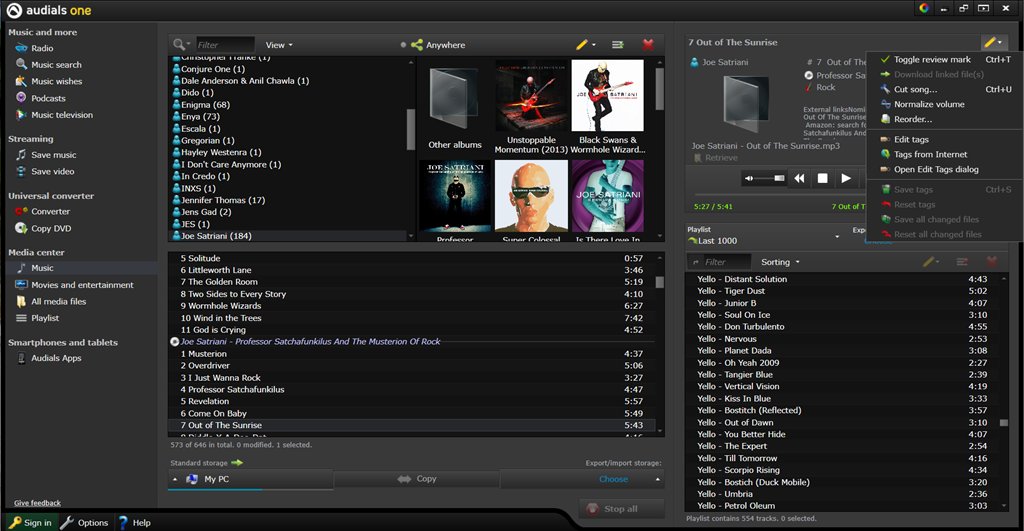Click the Copy button
Screen dimensions: 1024x531
coord(417,479)
